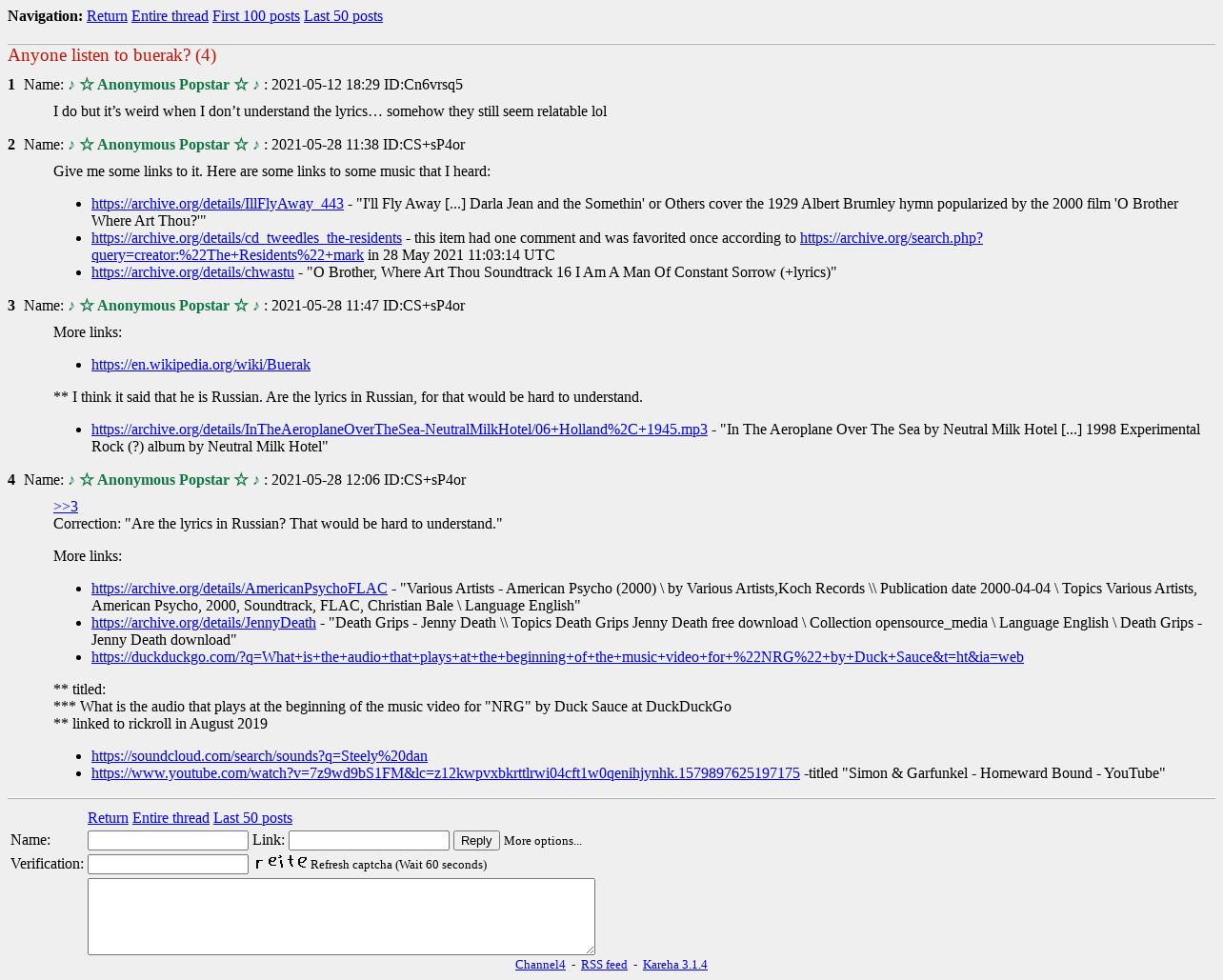This screenshot has height=980, width=1223.
Task: Open the AmericanPsychoFLAC archive link
Action: click(x=239, y=589)
